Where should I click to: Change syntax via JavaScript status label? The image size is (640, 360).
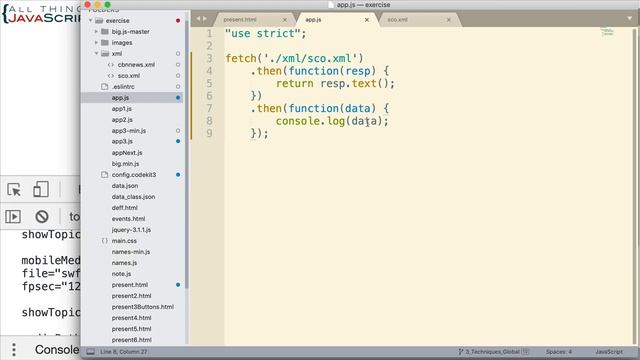coord(609,351)
